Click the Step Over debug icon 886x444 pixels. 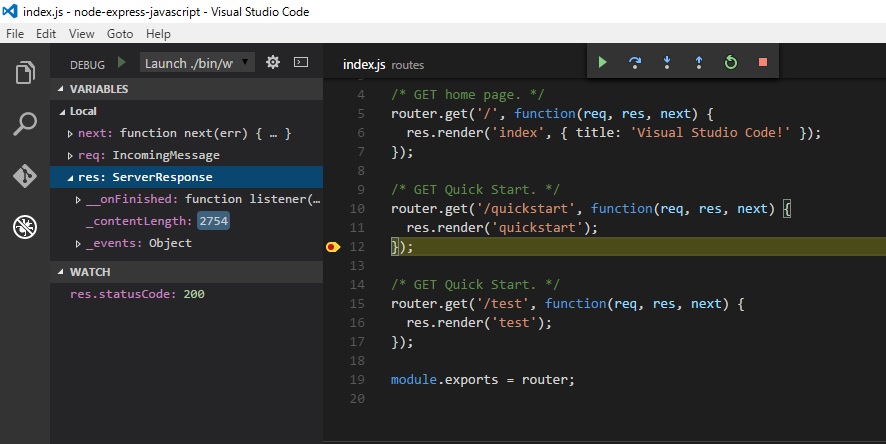pos(634,62)
